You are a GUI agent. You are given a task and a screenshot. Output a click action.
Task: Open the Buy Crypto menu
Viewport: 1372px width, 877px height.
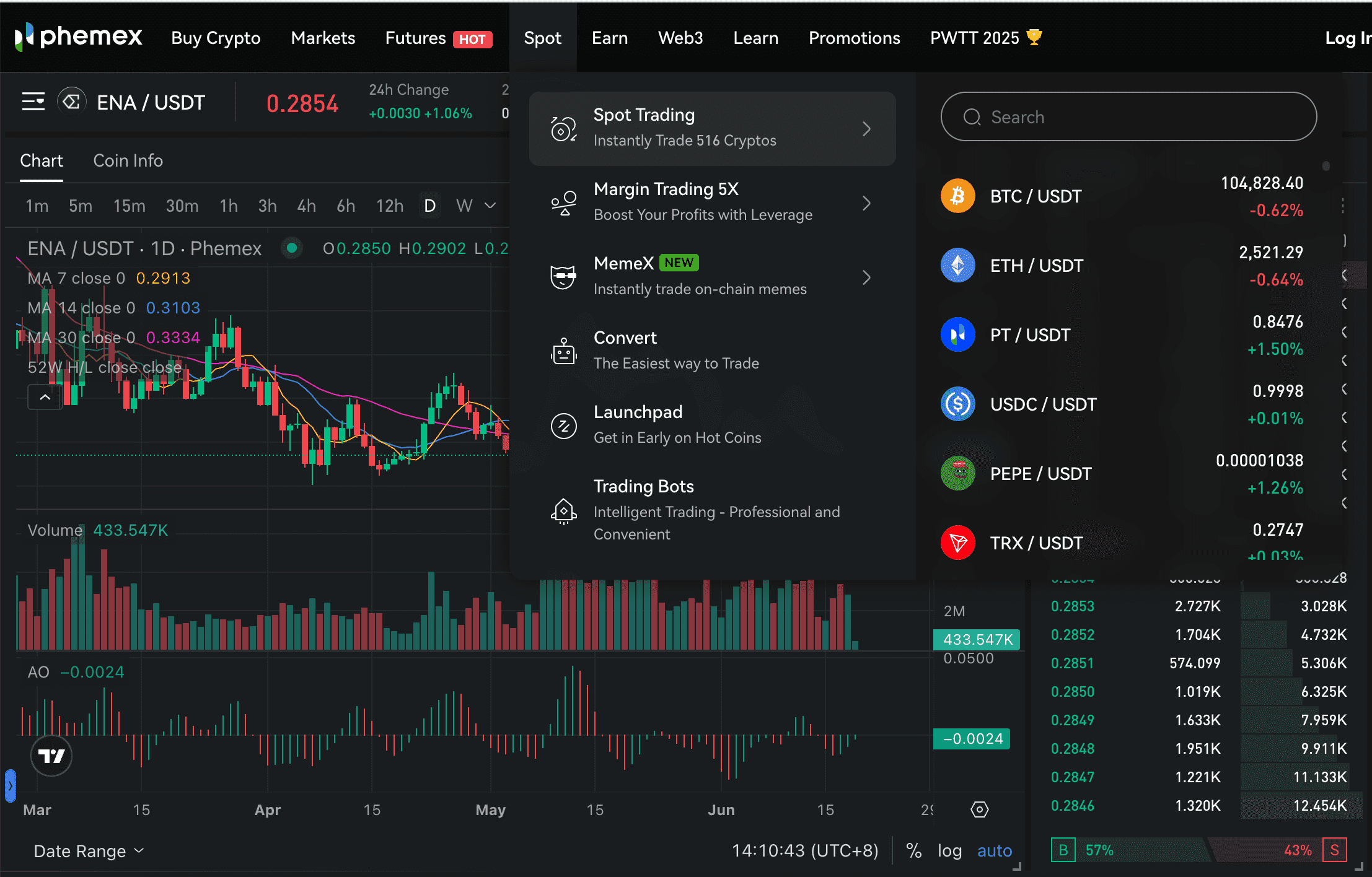(216, 38)
